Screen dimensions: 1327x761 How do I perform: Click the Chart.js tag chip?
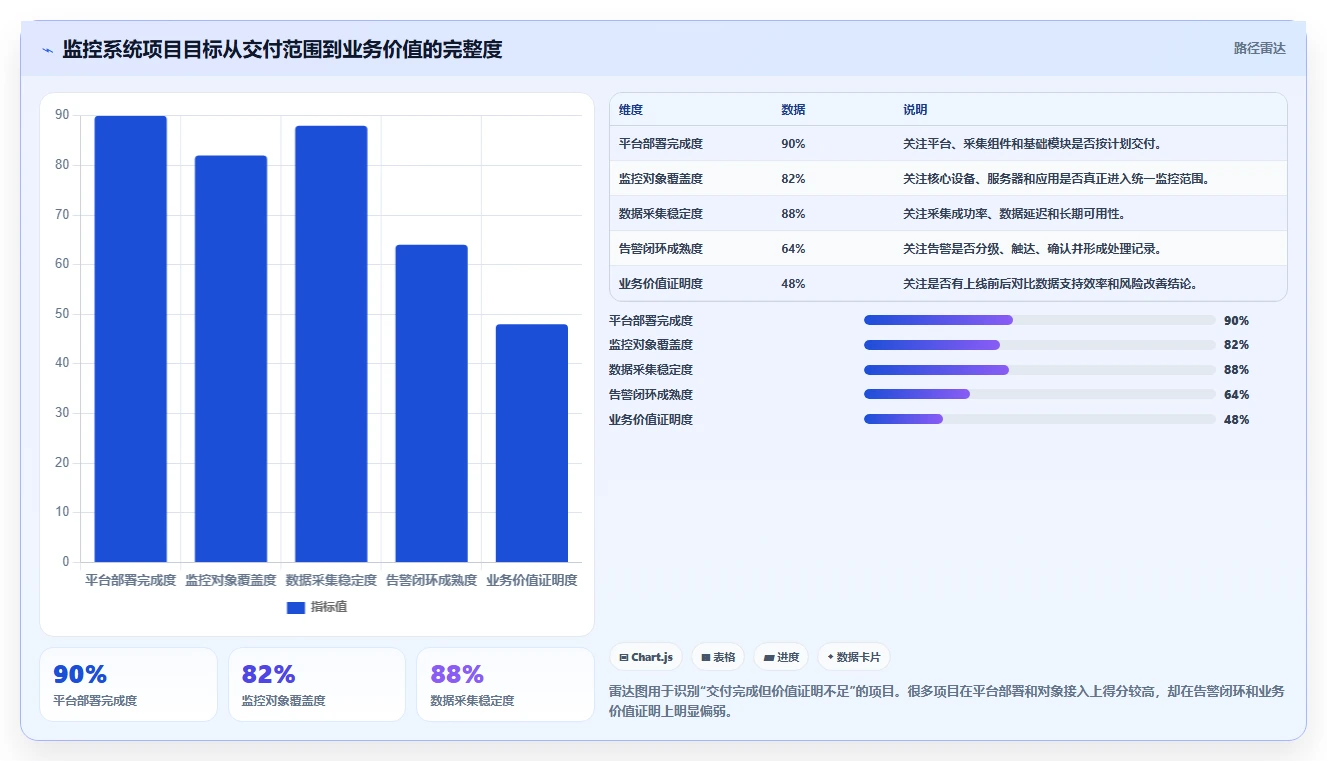click(646, 657)
